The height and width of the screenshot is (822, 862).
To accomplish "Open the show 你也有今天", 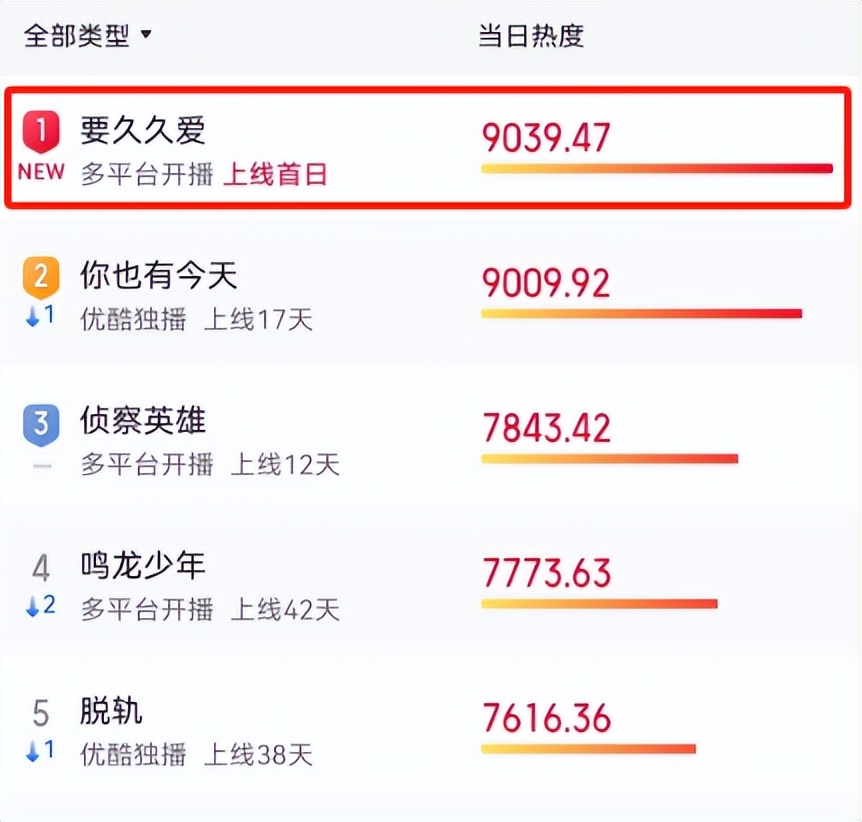I will click(x=158, y=275).
